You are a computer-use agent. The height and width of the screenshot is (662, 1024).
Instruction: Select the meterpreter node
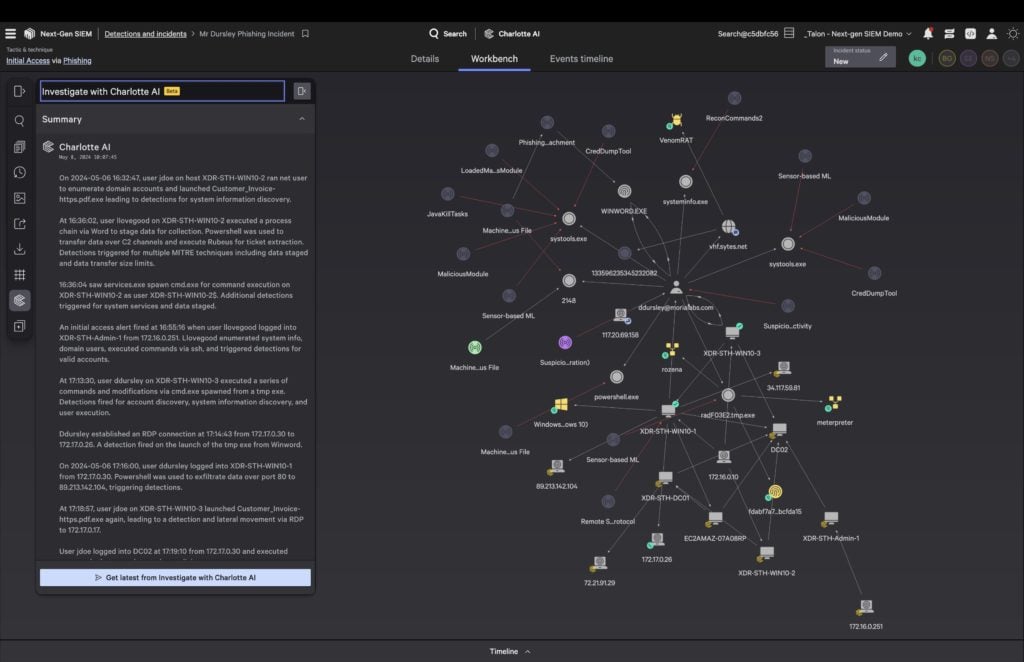click(834, 403)
